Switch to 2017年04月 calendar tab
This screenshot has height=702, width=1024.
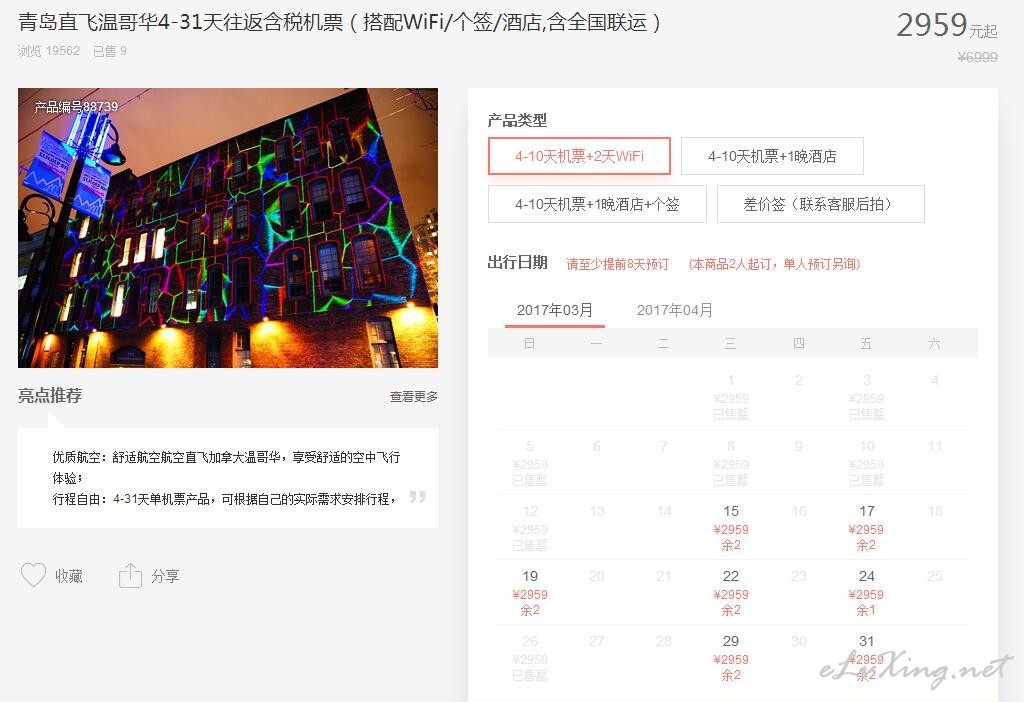click(674, 310)
